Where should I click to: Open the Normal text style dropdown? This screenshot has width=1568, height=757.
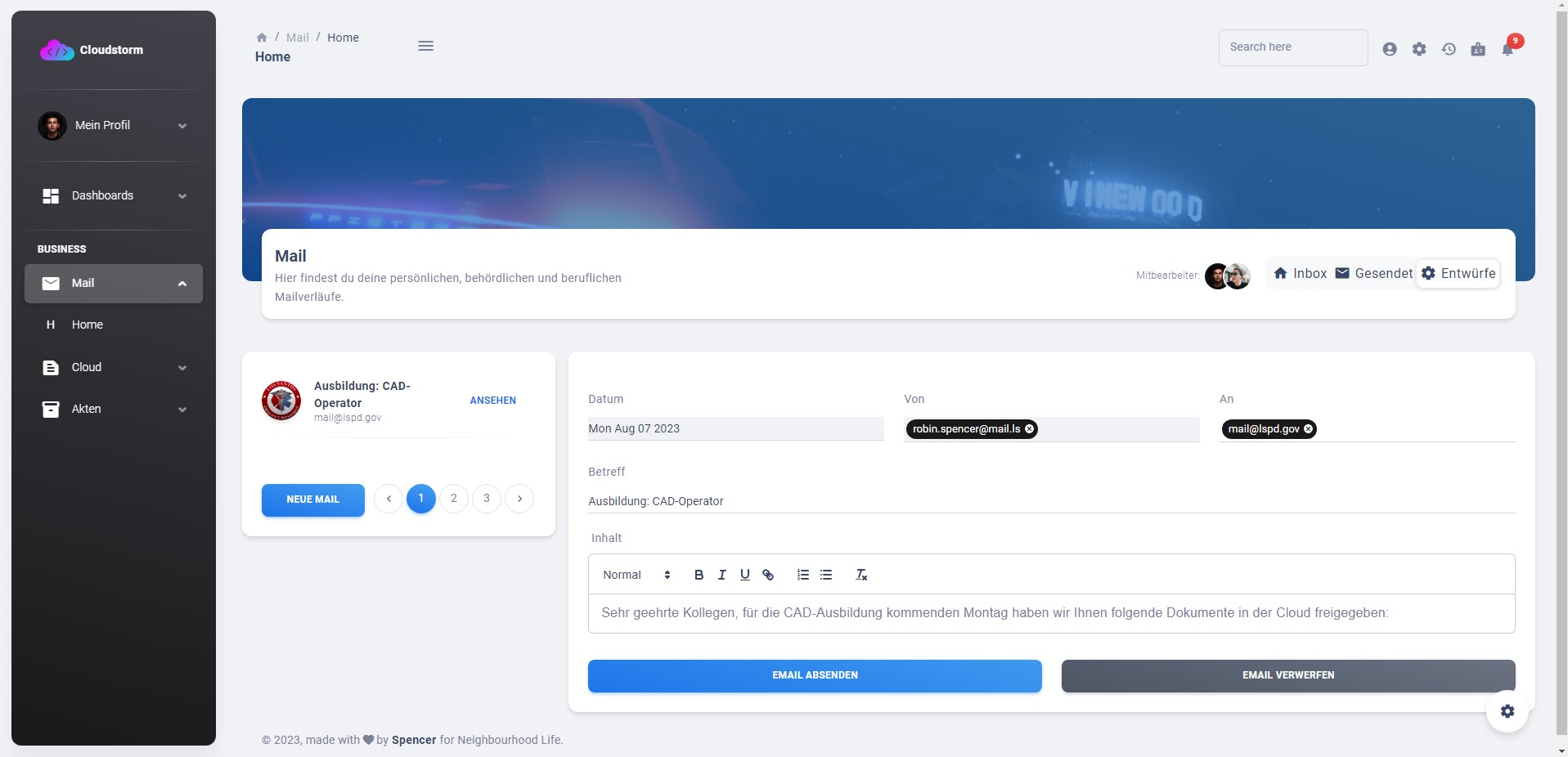[x=636, y=575]
